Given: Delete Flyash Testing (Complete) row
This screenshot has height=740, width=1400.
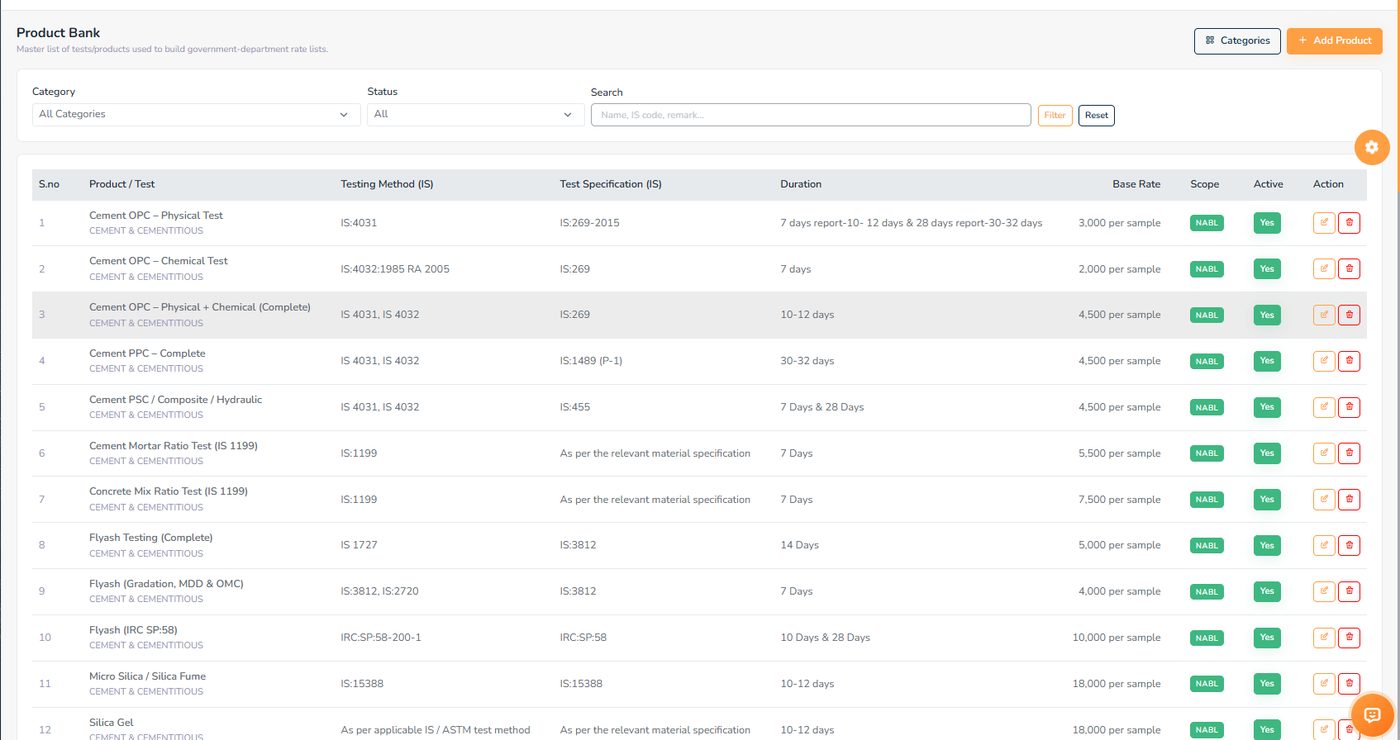Looking at the screenshot, I should click(1349, 545).
